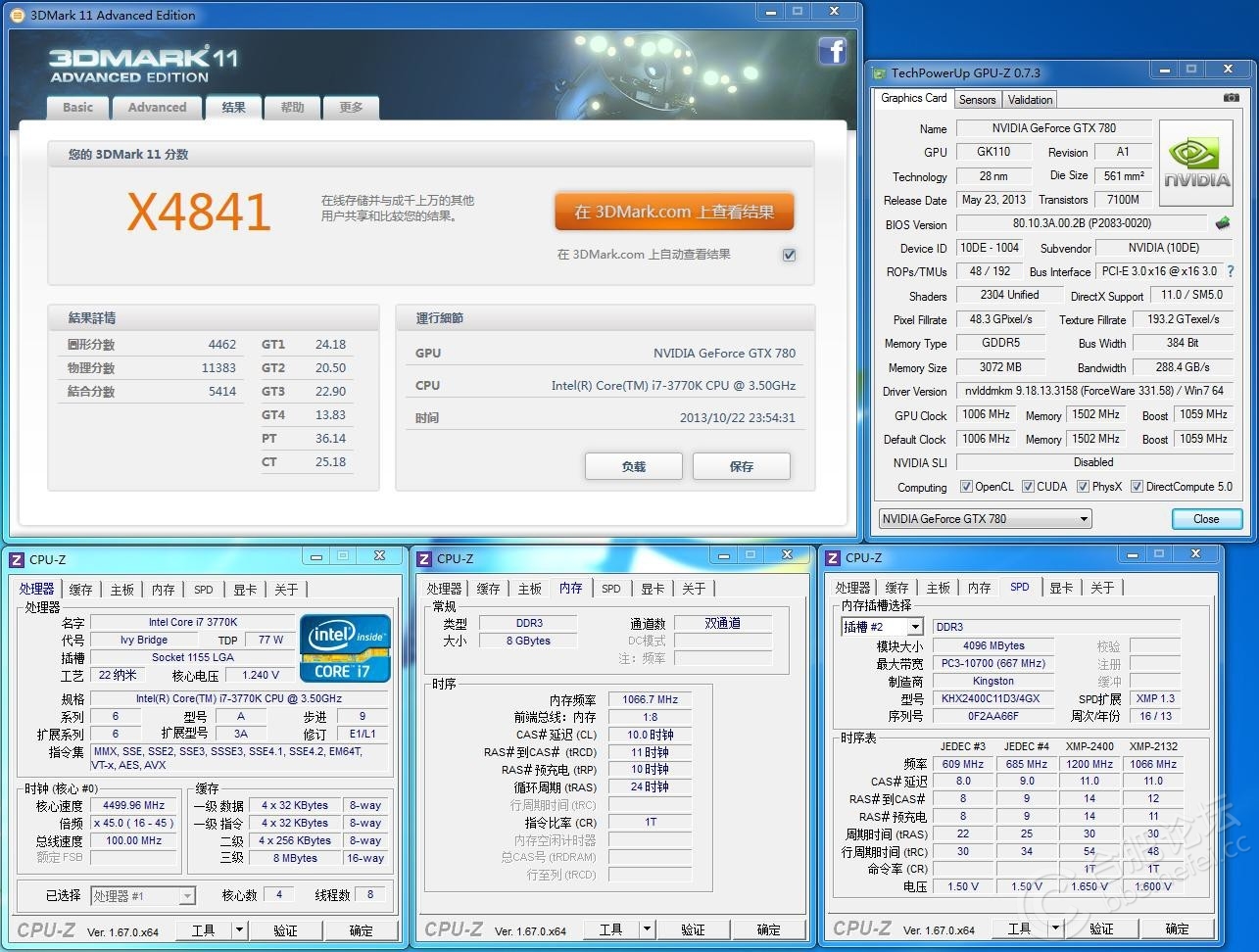The width and height of the screenshot is (1259, 952).
Task: Click the memory model KHX2400C11D3/4GX field
Action: click(x=993, y=698)
